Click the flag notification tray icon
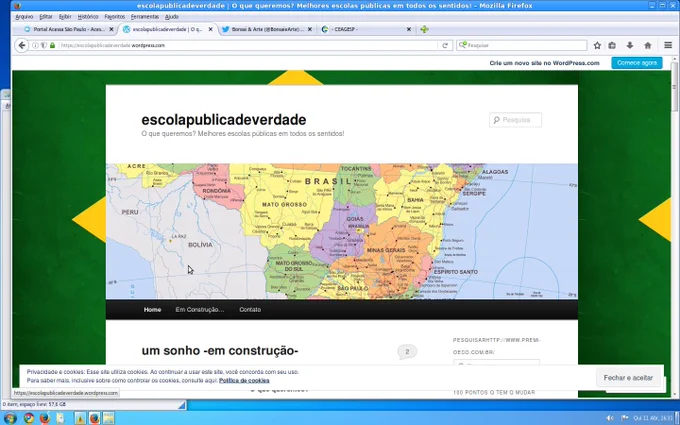The image size is (680, 425). (624, 418)
